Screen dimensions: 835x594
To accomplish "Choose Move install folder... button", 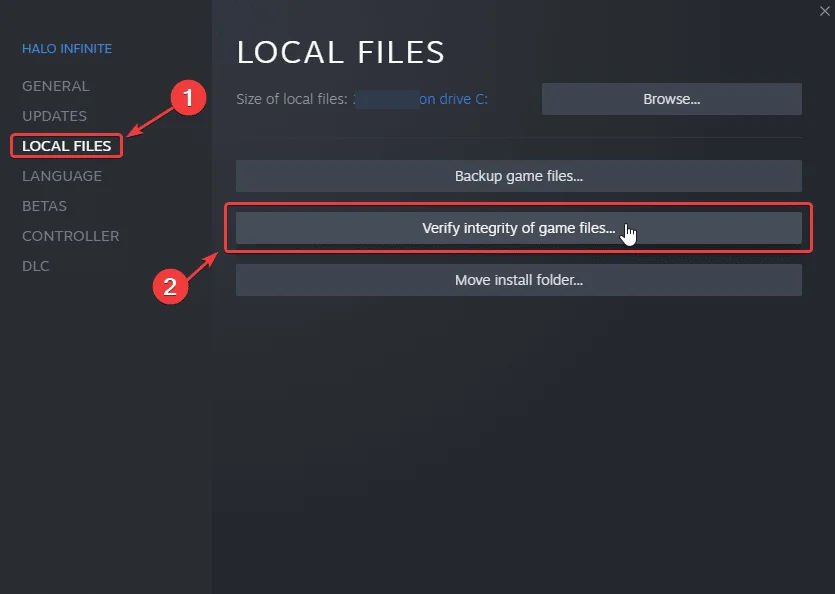I will pyautogui.click(x=518, y=280).
